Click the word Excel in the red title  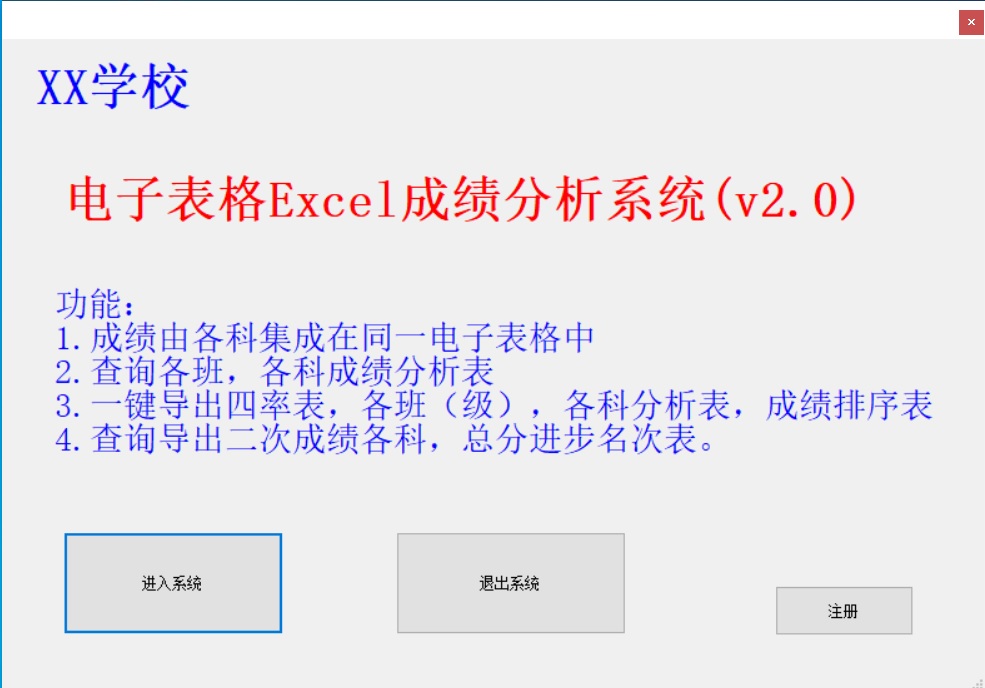coord(334,199)
